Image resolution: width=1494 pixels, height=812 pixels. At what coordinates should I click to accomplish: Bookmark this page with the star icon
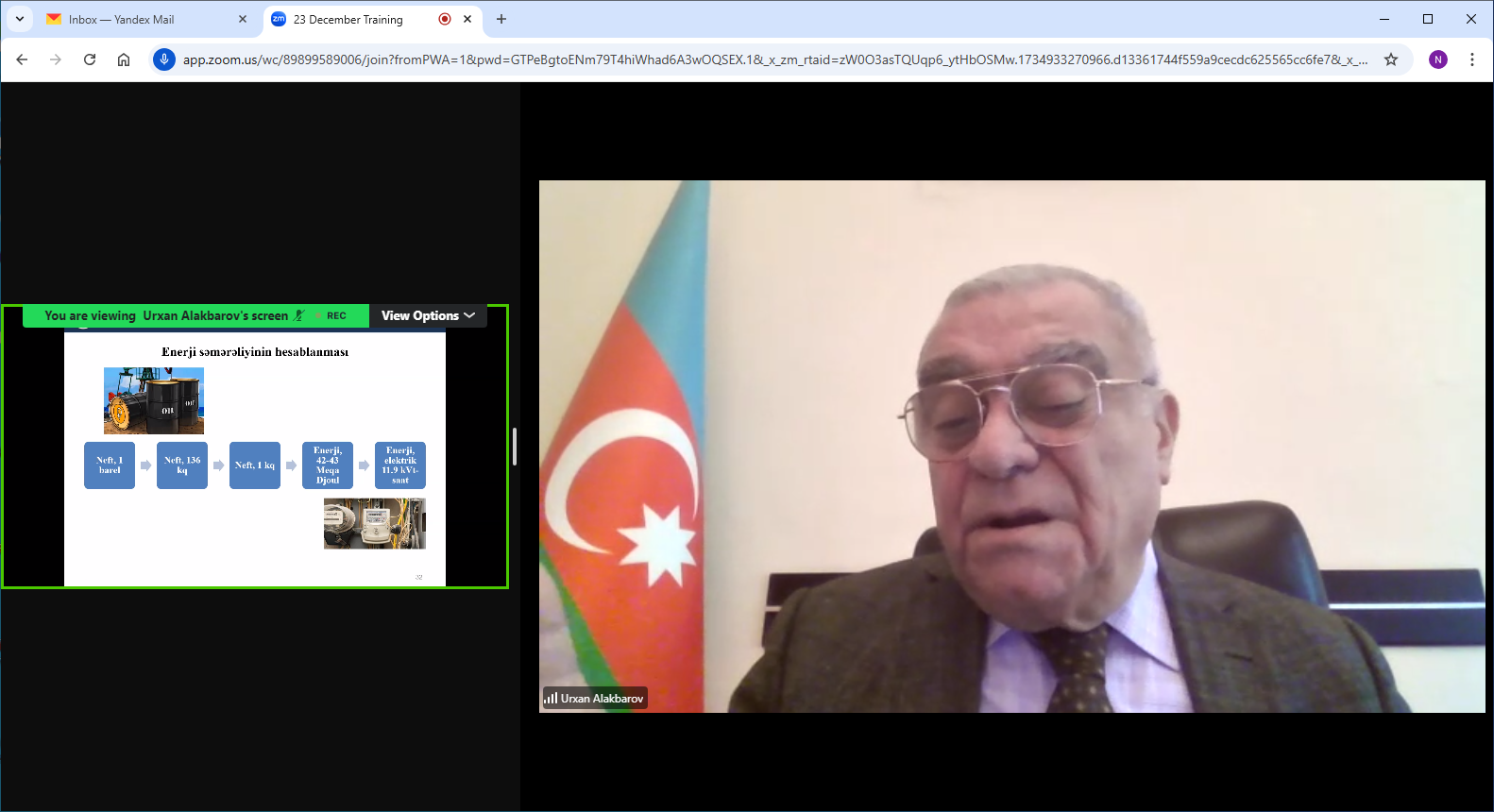pos(1391,59)
